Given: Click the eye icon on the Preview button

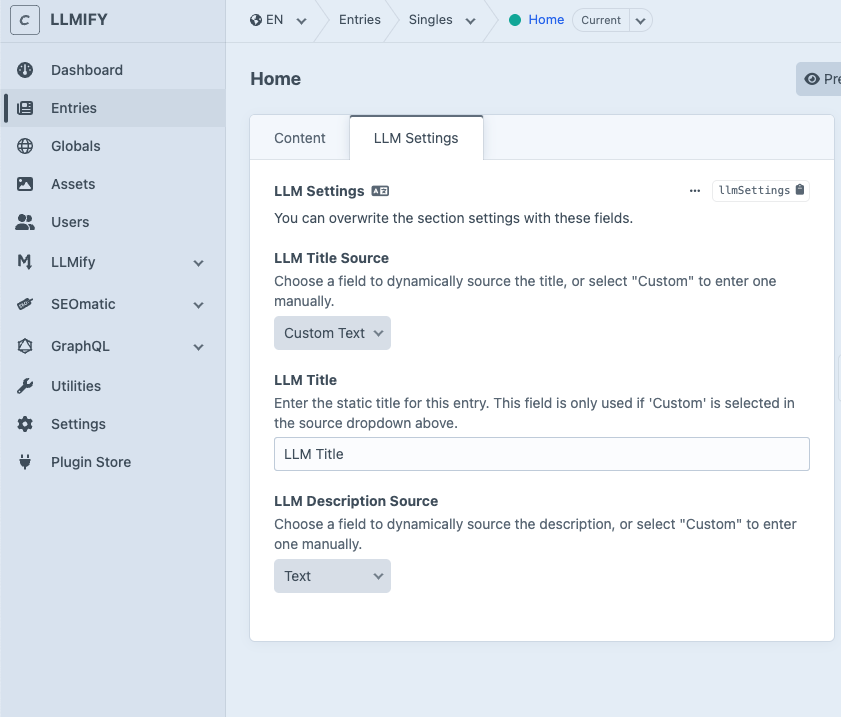Looking at the screenshot, I should coord(812,79).
